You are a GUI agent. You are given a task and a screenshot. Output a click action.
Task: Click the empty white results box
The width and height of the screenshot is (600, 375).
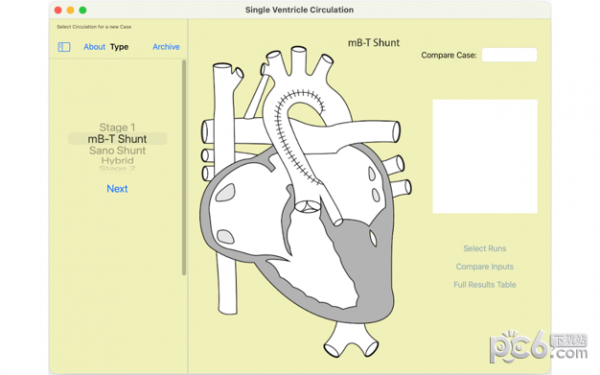tap(485, 156)
